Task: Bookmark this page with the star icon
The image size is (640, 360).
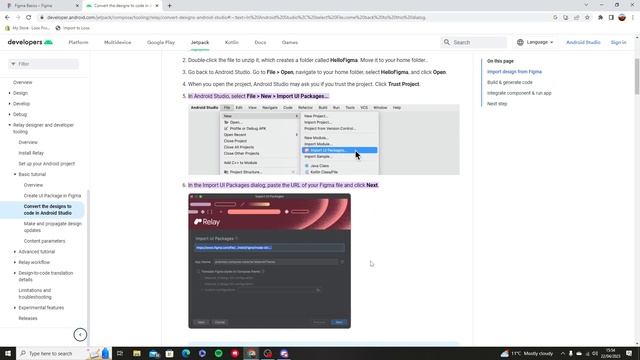Action: point(587,18)
